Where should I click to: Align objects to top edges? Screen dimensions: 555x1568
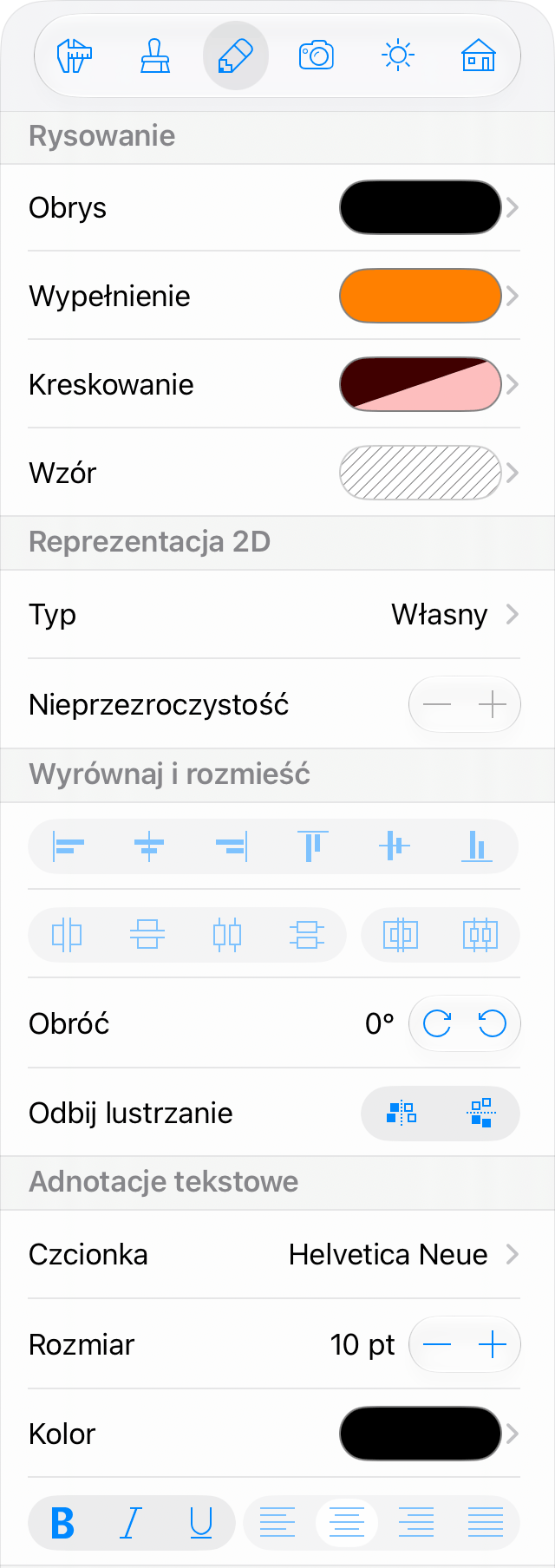(312, 846)
